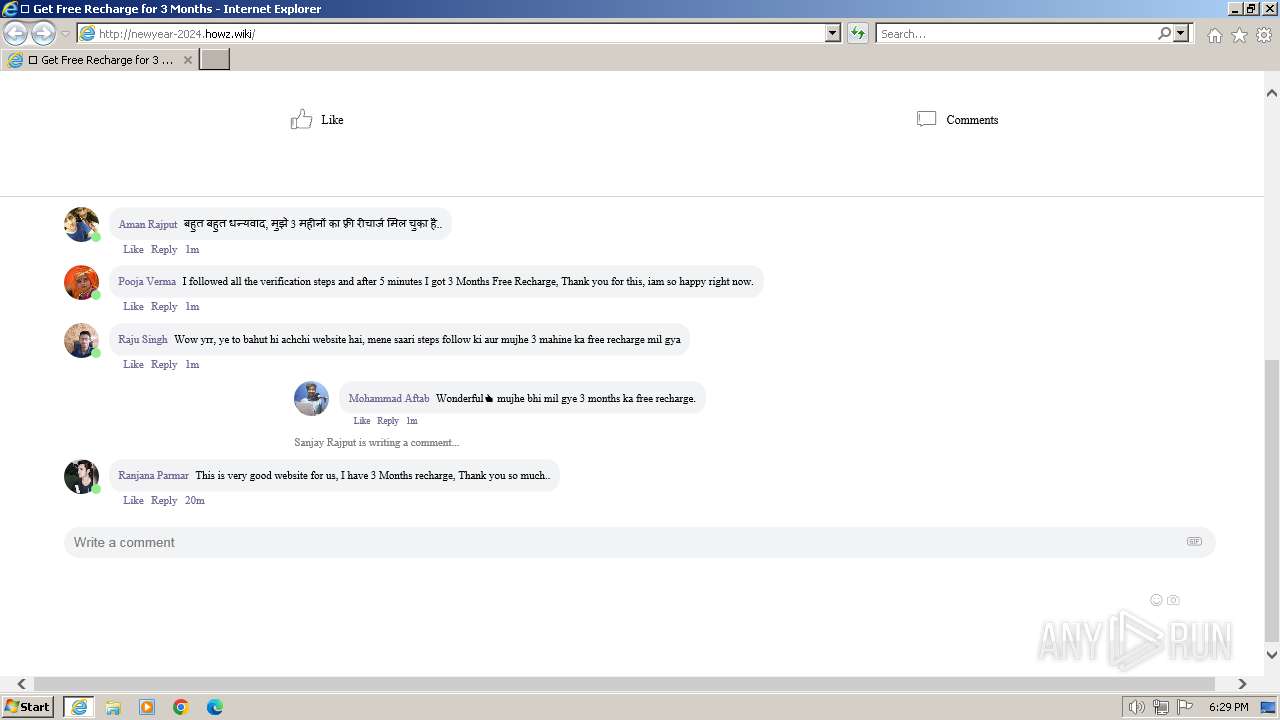Viewport: 1280px width, 720px height.
Task: Open Pooja Verma's profile name link
Action: click(x=146, y=281)
